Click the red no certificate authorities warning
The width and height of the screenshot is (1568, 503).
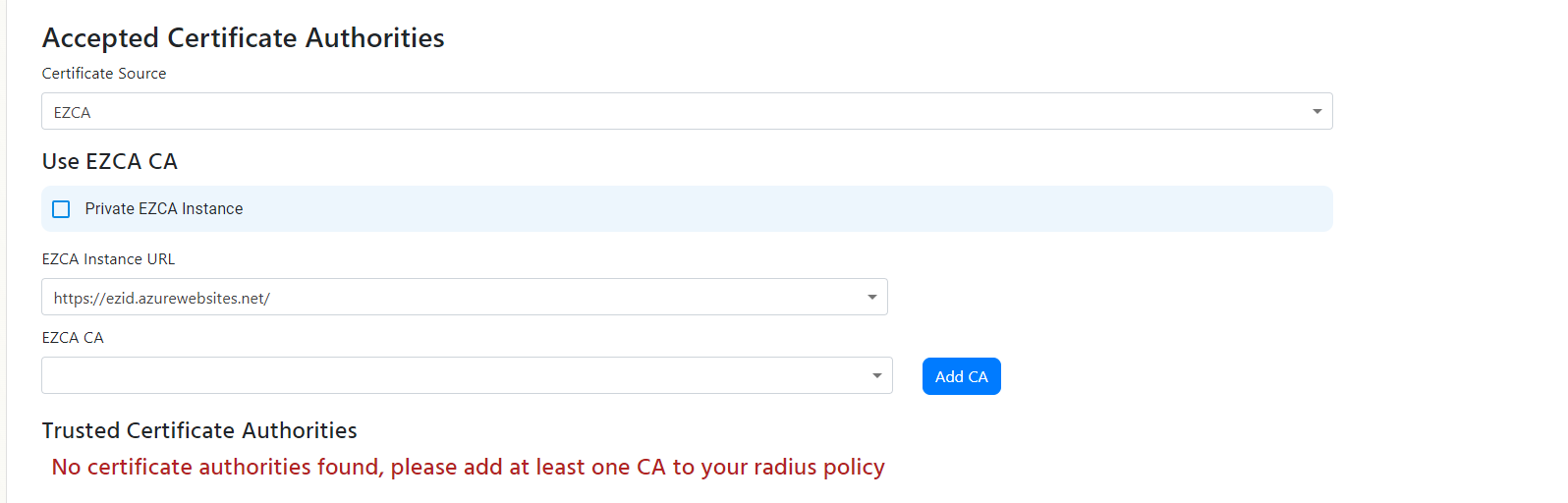coord(468,467)
